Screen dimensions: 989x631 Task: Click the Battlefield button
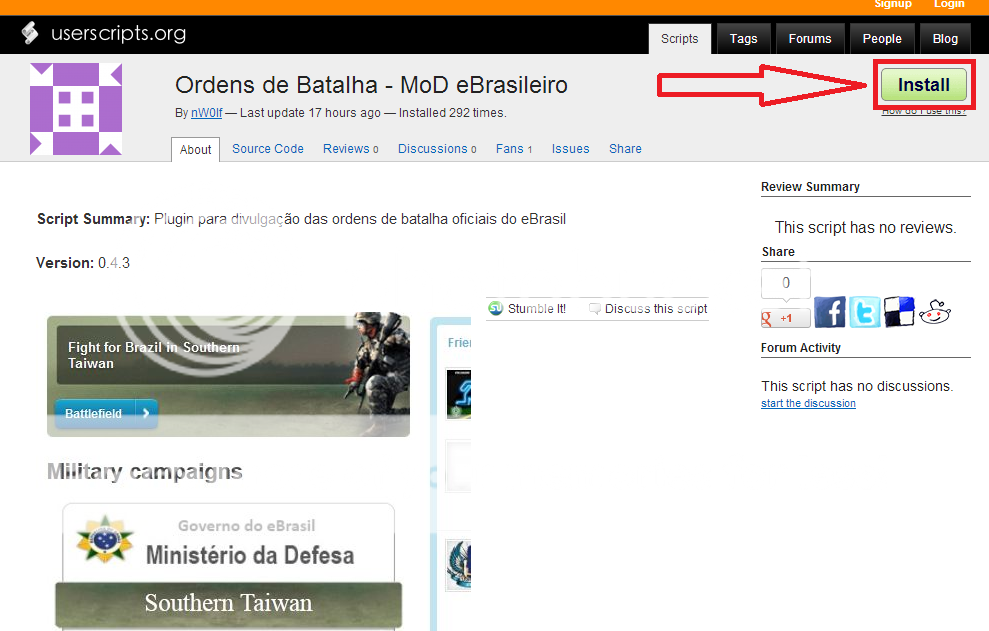pos(106,414)
